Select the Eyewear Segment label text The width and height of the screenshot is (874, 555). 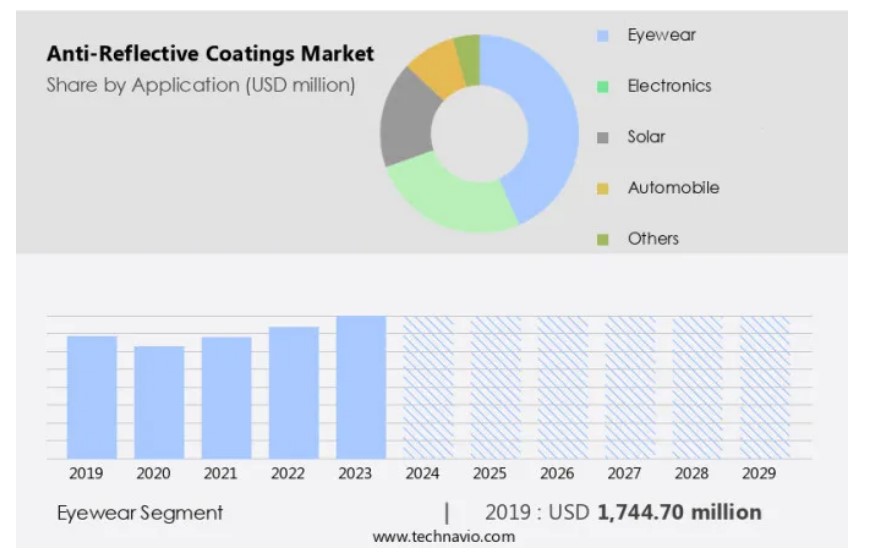pyautogui.click(x=140, y=513)
